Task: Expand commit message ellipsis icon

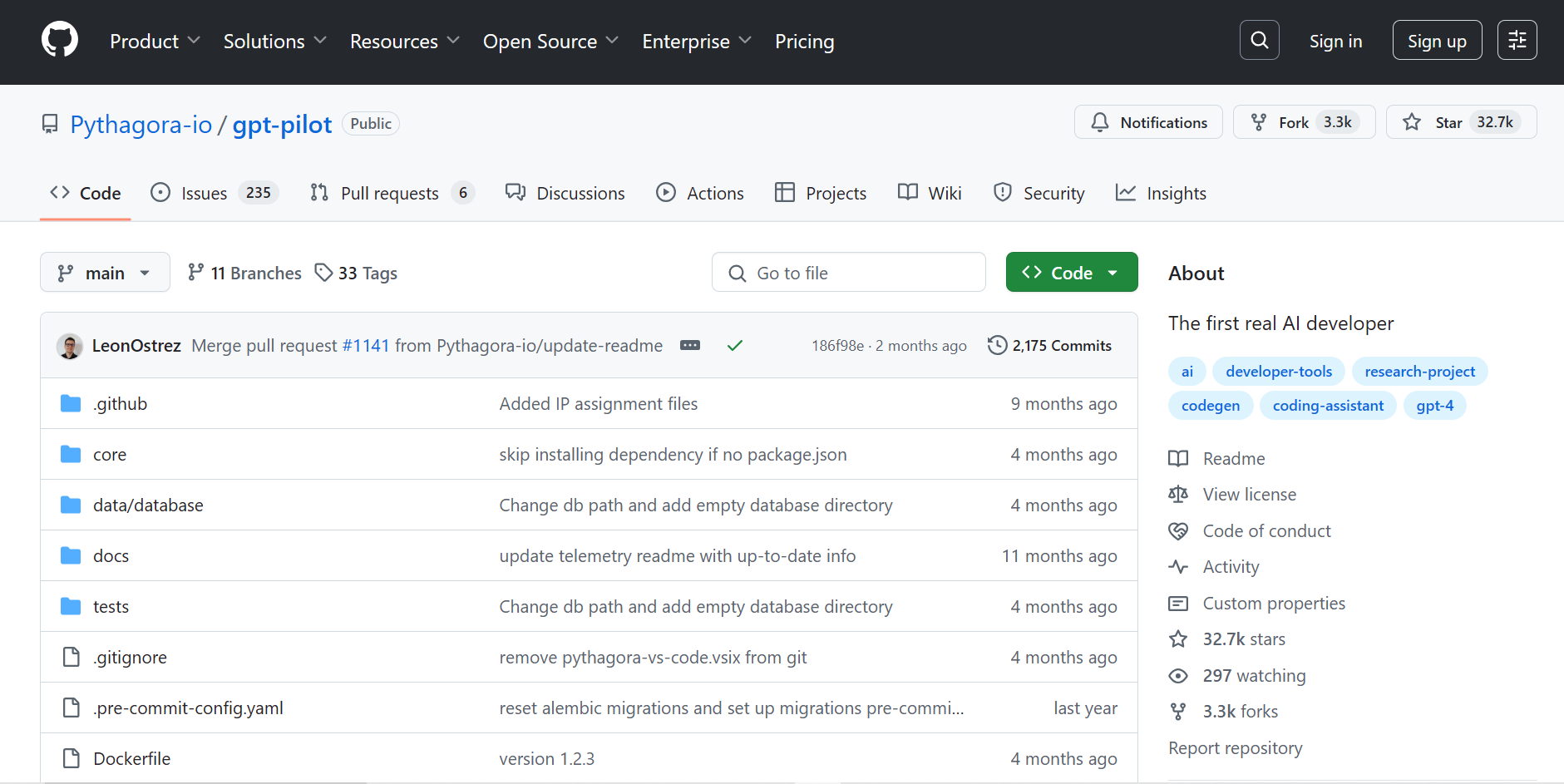Action: [x=690, y=345]
